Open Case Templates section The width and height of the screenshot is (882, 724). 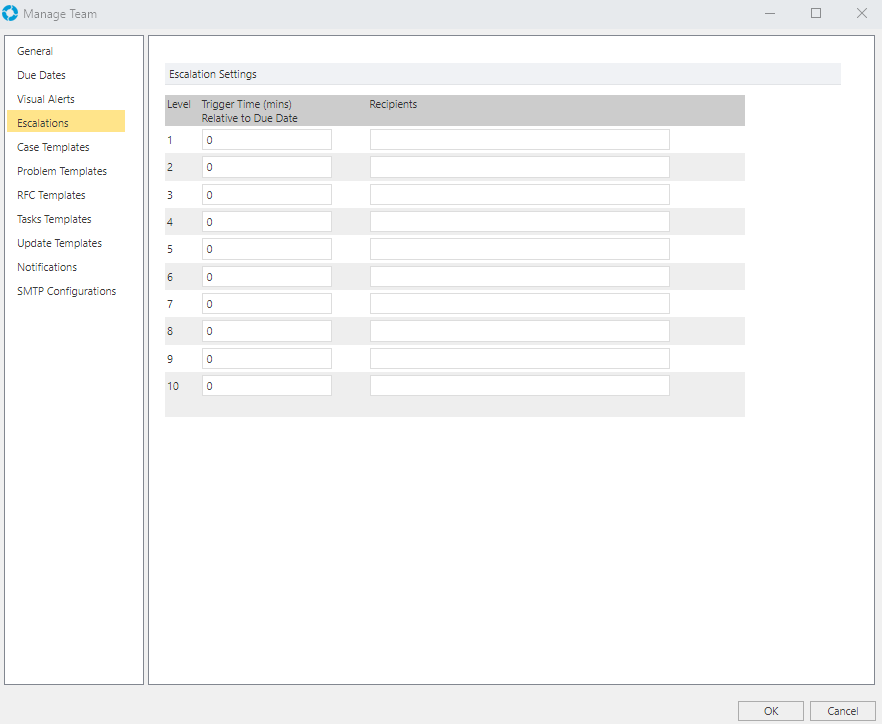coord(53,147)
